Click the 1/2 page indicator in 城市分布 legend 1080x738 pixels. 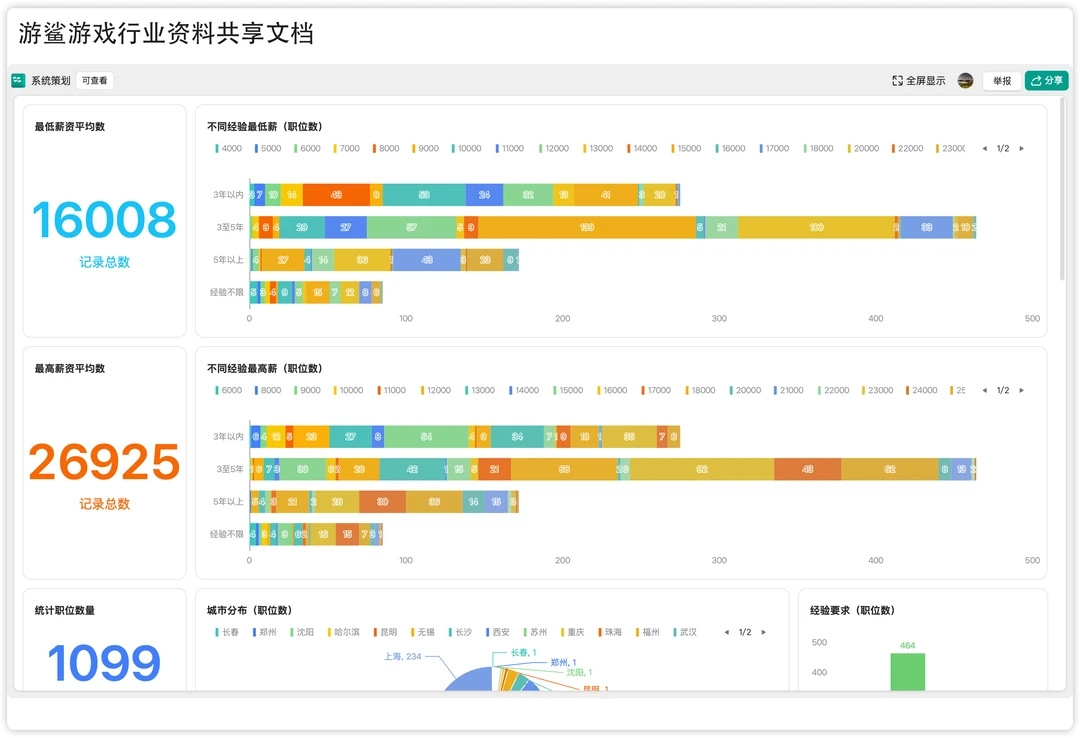coord(745,632)
